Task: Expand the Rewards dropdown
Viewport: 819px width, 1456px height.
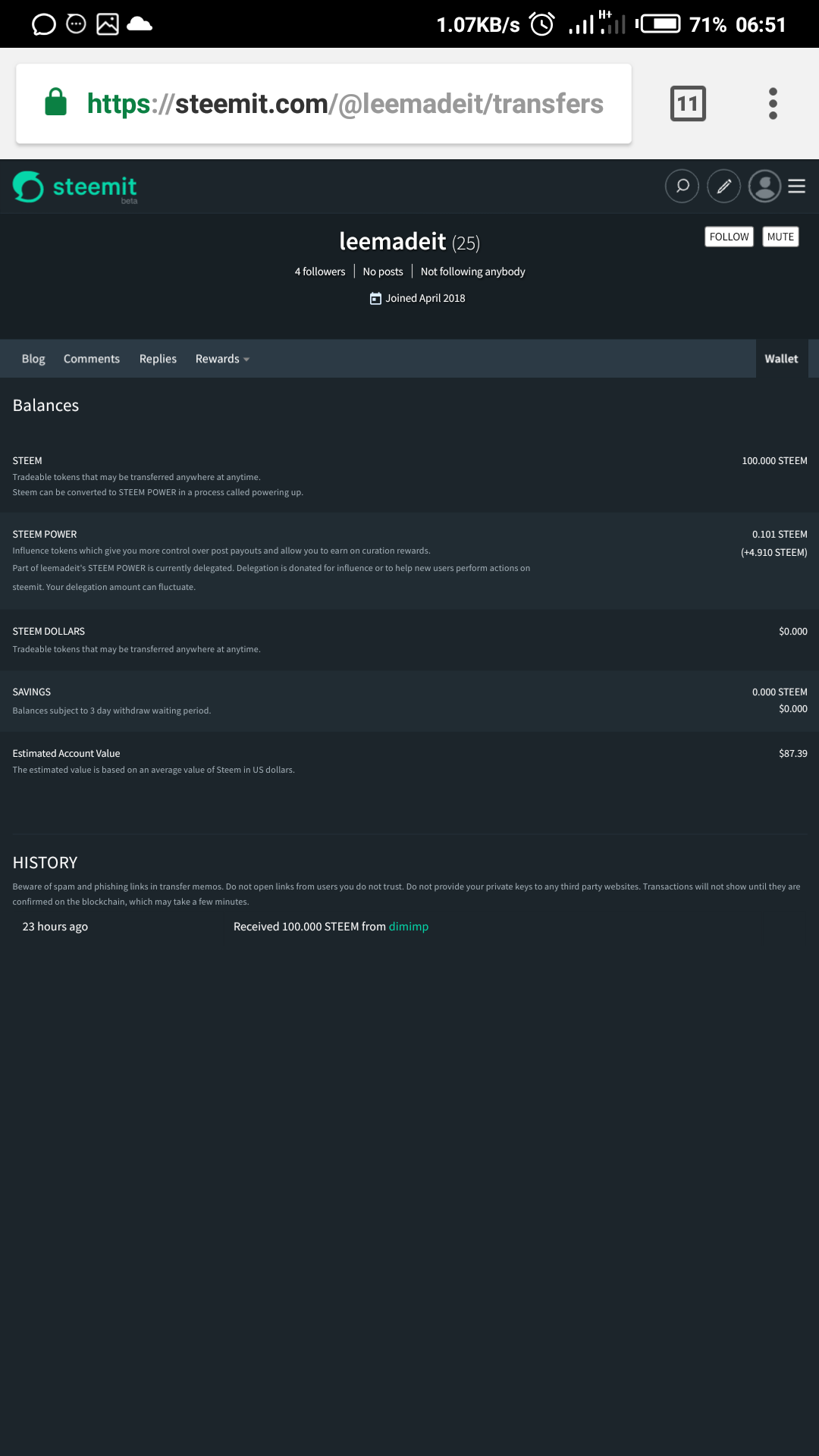Action: point(222,359)
